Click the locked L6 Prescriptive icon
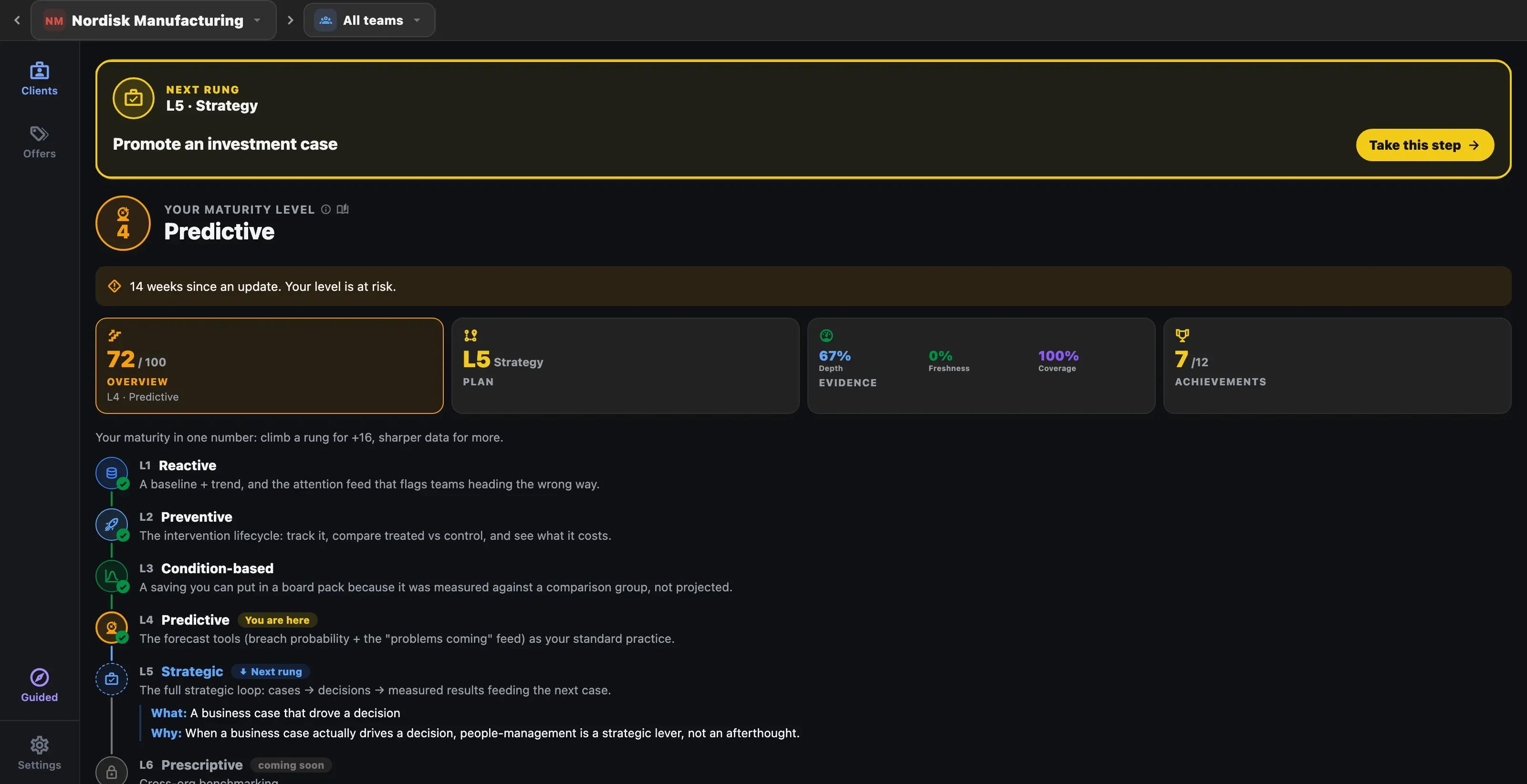This screenshot has height=784, width=1527. pyautogui.click(x=112, y=772)
